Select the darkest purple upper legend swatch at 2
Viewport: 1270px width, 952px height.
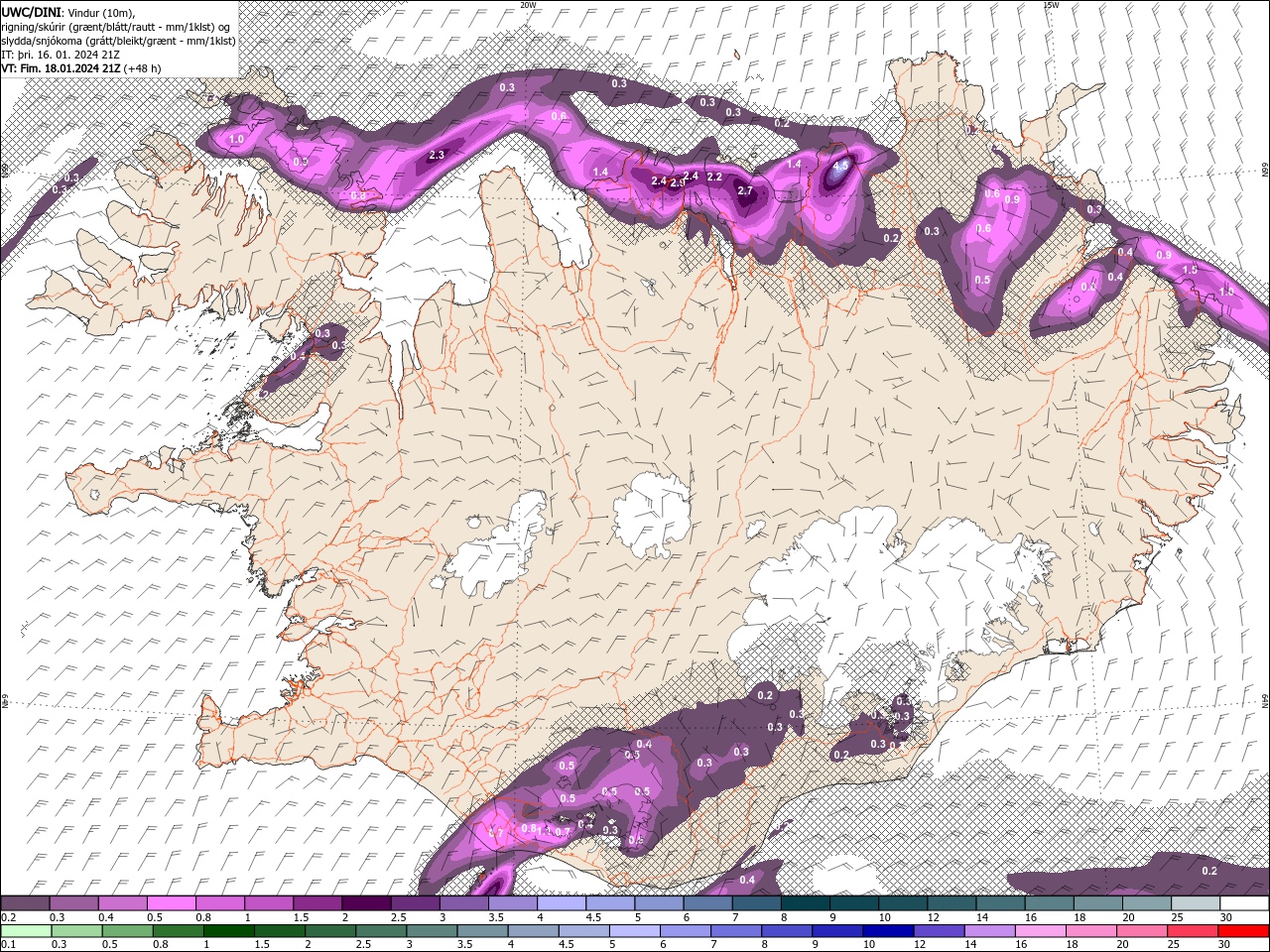click(x=366, y=903)
